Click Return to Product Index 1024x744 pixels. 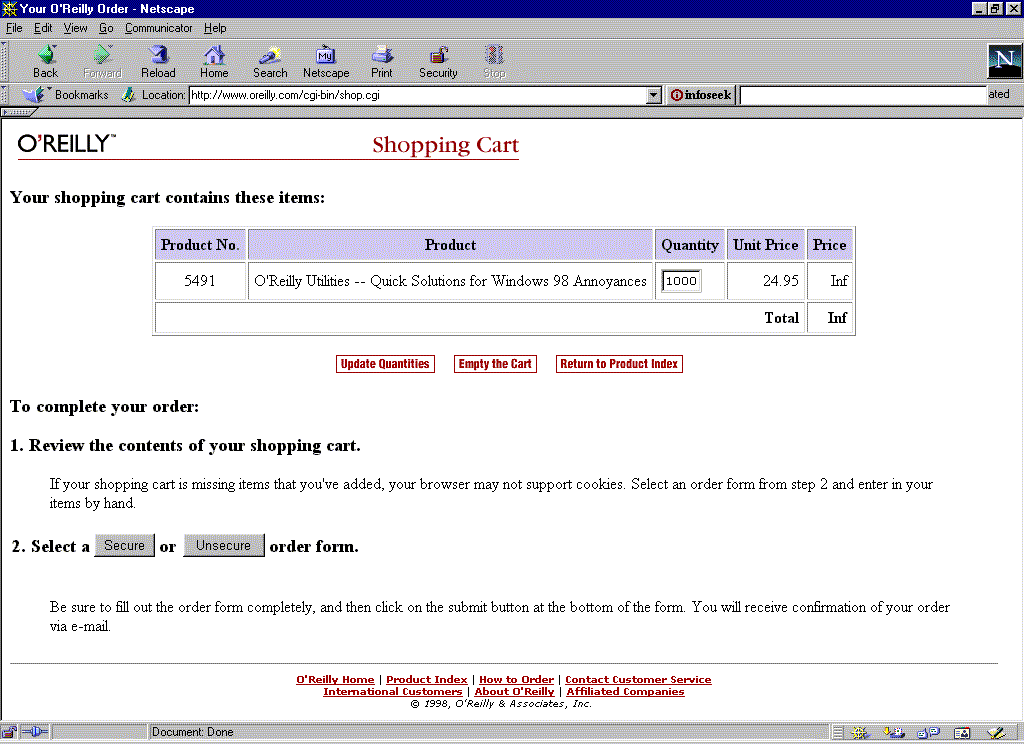coord(619,364)
